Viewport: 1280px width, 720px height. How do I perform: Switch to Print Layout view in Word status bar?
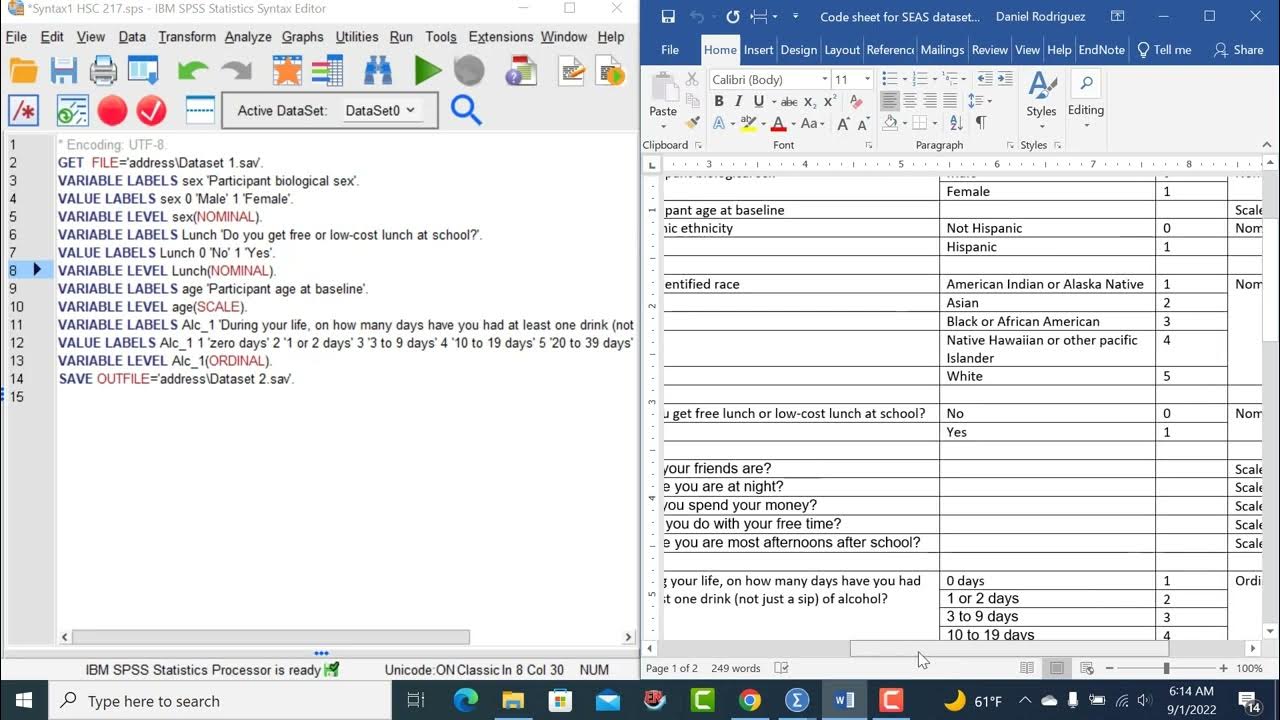click(1056, 668)
